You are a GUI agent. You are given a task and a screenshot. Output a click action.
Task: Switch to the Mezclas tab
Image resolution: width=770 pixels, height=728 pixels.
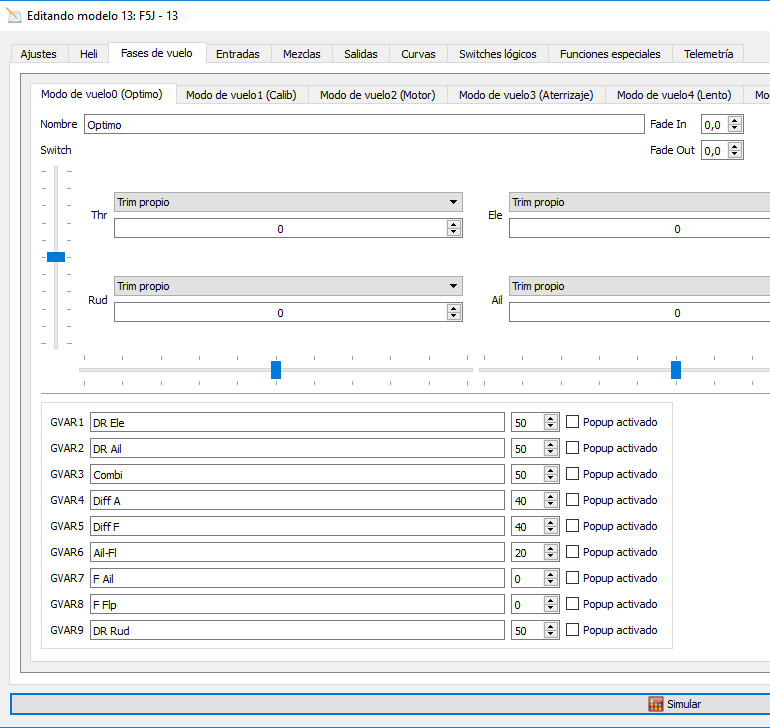(x=301, y=54)
